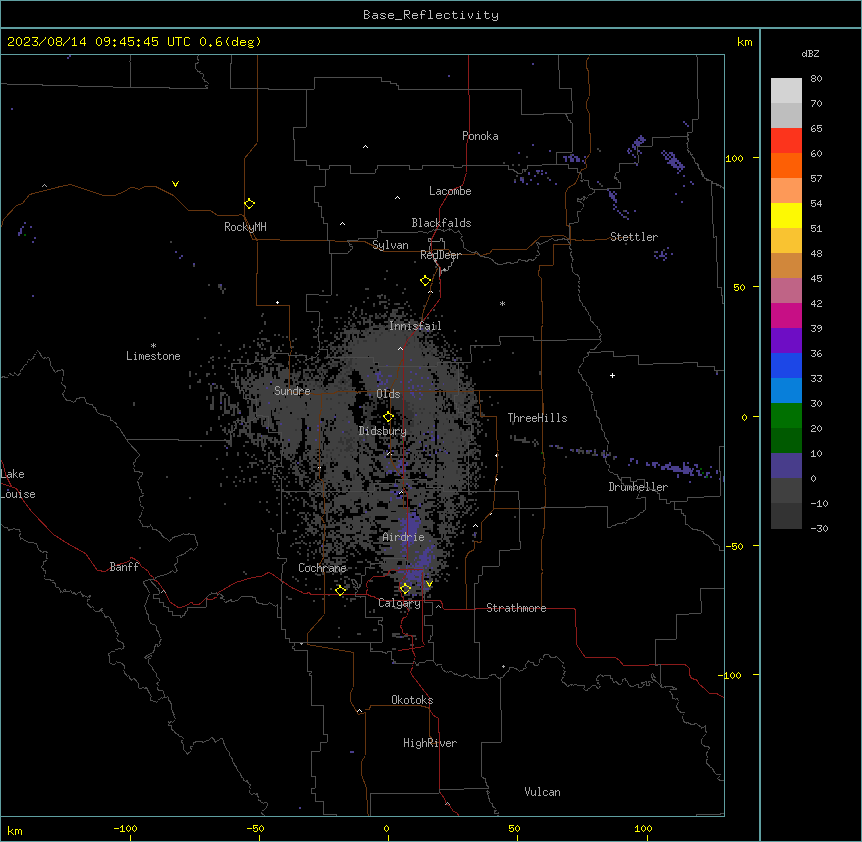The width and height of the screenshot is (862, 842).
Task: Select the green 30 dBZ legend swatch
Action: point(786,416)
